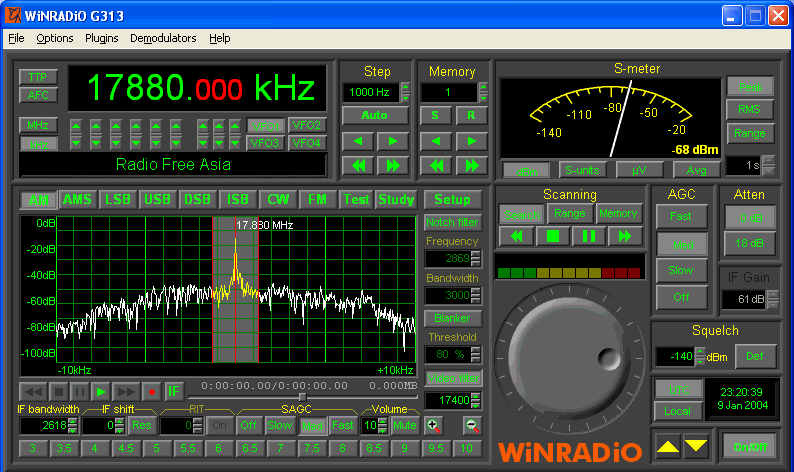Image resolution: width=794 pixels, height=472 pixels.
Task: Toggle the AFC button
Action: coord(38,95)
